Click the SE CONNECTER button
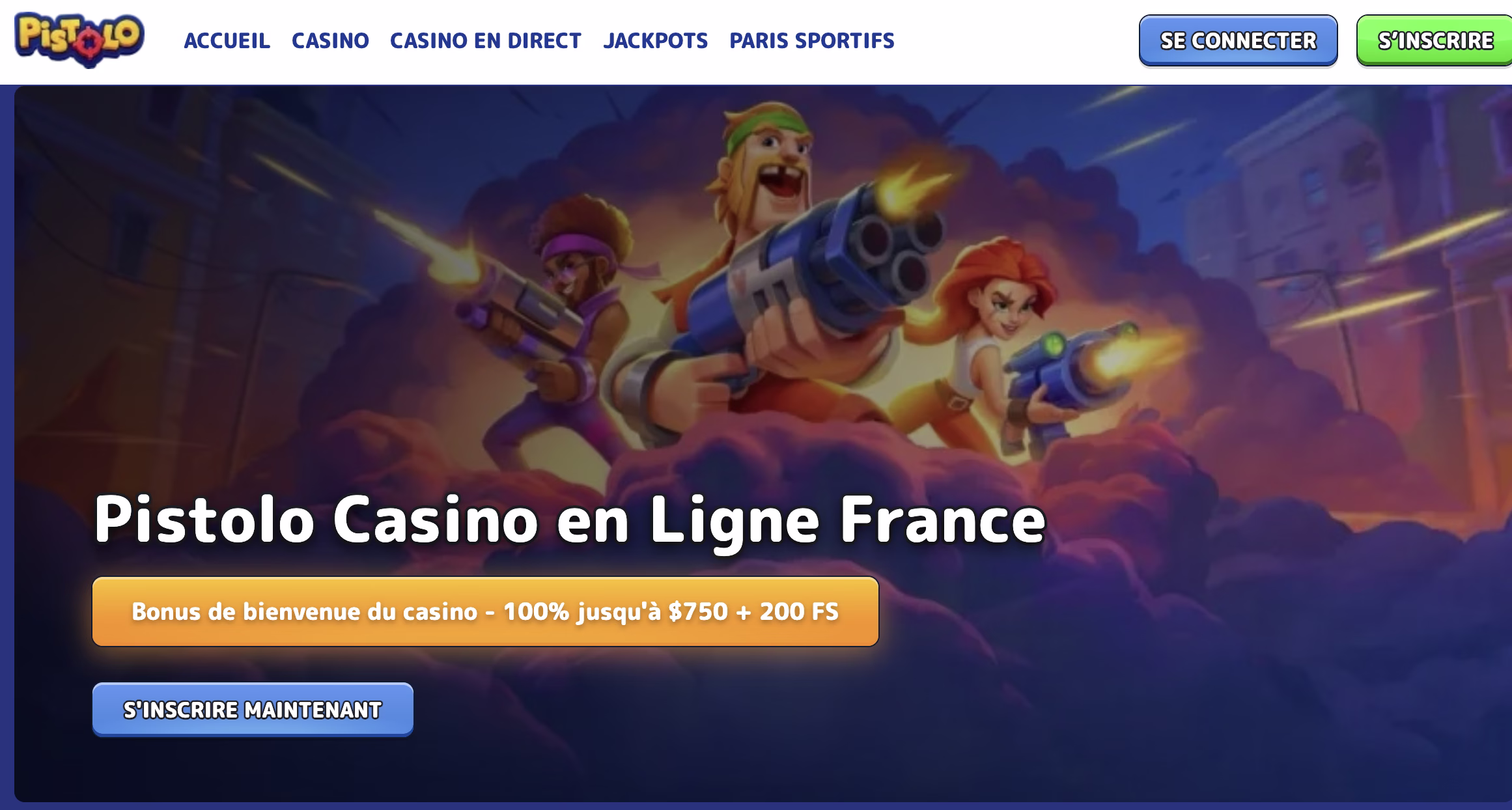The image size is (1512, 810). pyautogui.click(x=1238, y=40)
